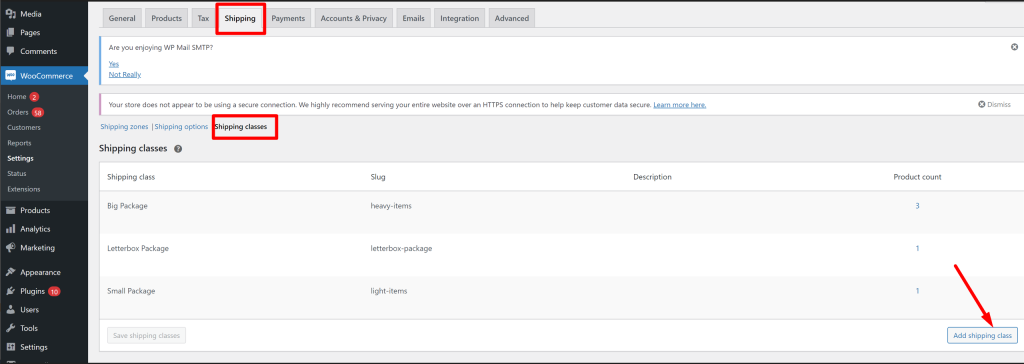Viewport: 1024px width, 364px height.
Task: Click the Products box icon
Action: (x=11, y=210)
